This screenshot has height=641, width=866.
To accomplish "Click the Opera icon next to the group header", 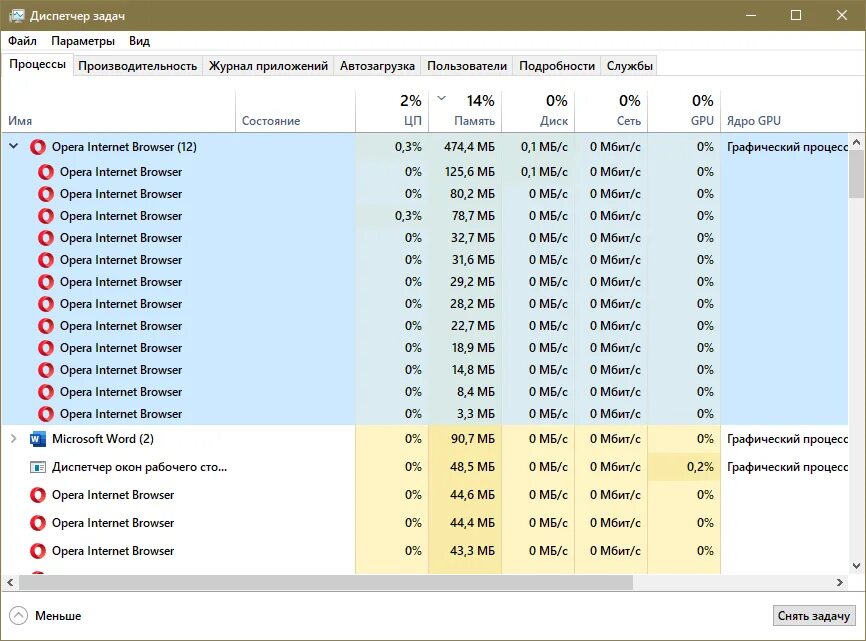I will coord(38,146).
